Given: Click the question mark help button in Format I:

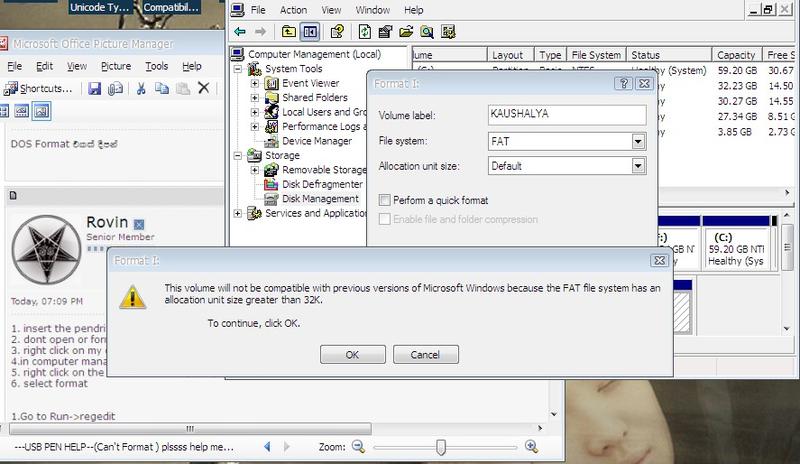Looking at the screenshot, I should tap(623, 83).
